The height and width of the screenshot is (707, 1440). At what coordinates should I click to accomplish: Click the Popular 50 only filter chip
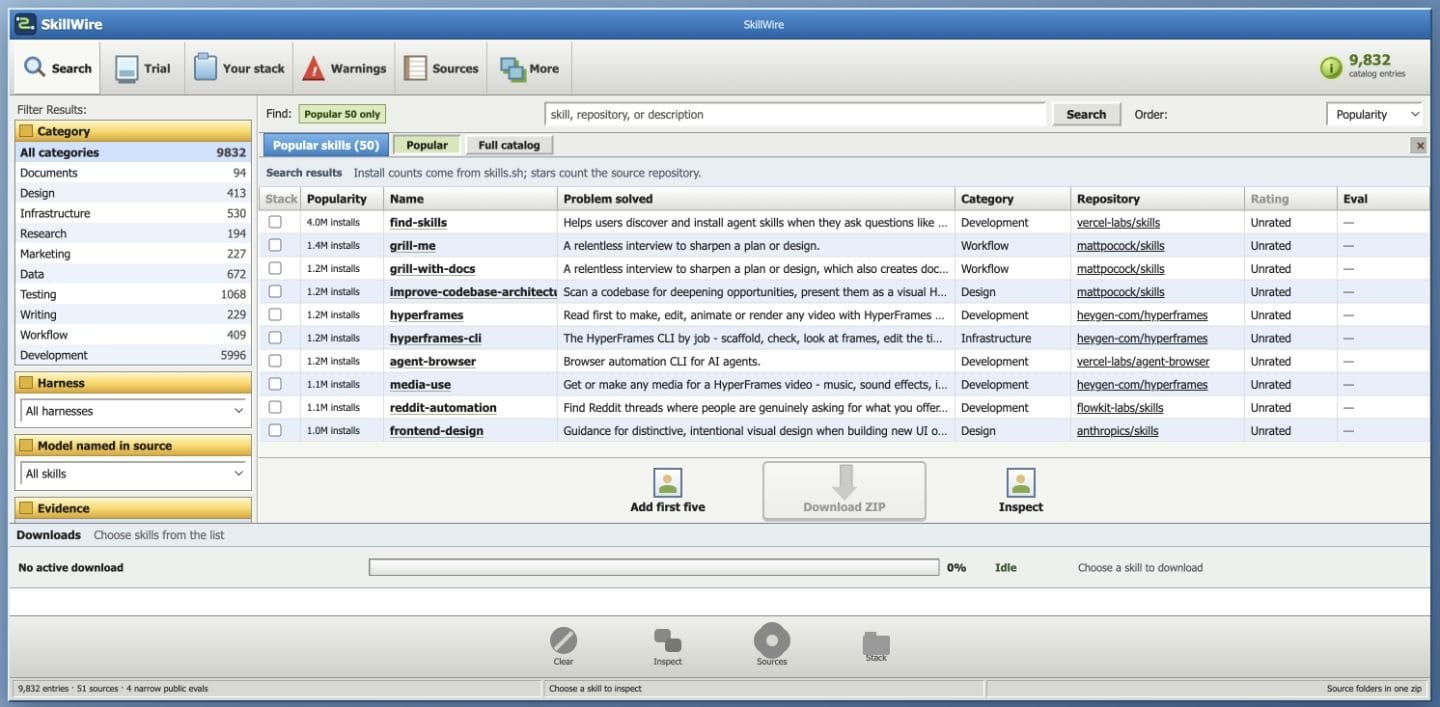point(343,114)
